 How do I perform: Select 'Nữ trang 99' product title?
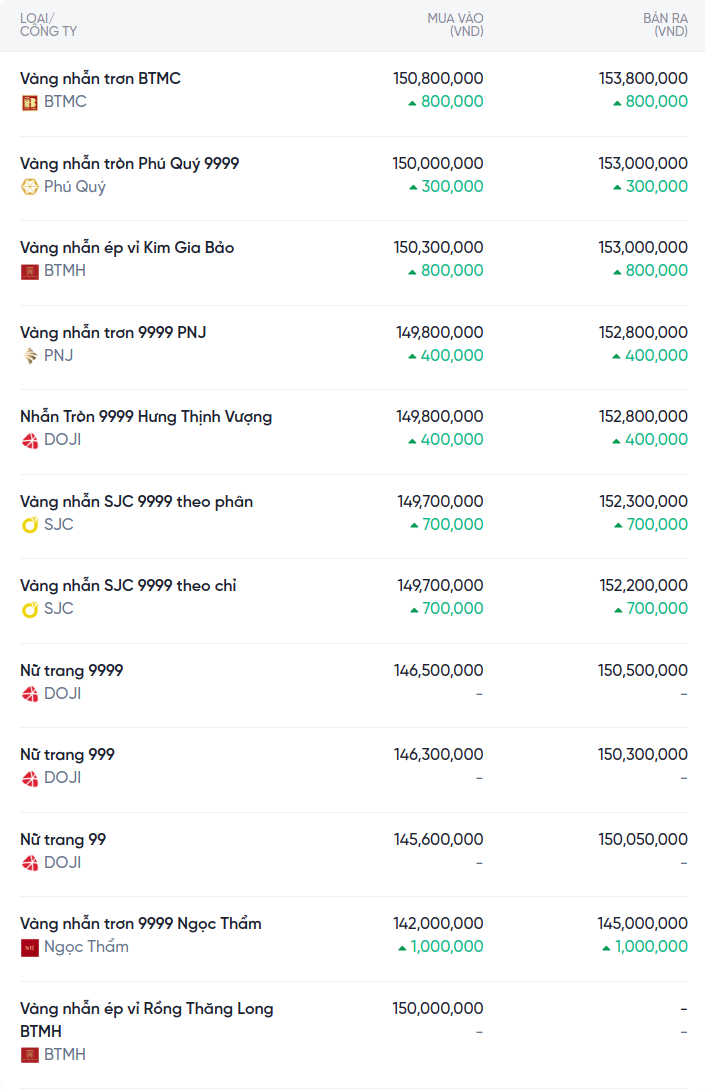(x=63, y=839)
